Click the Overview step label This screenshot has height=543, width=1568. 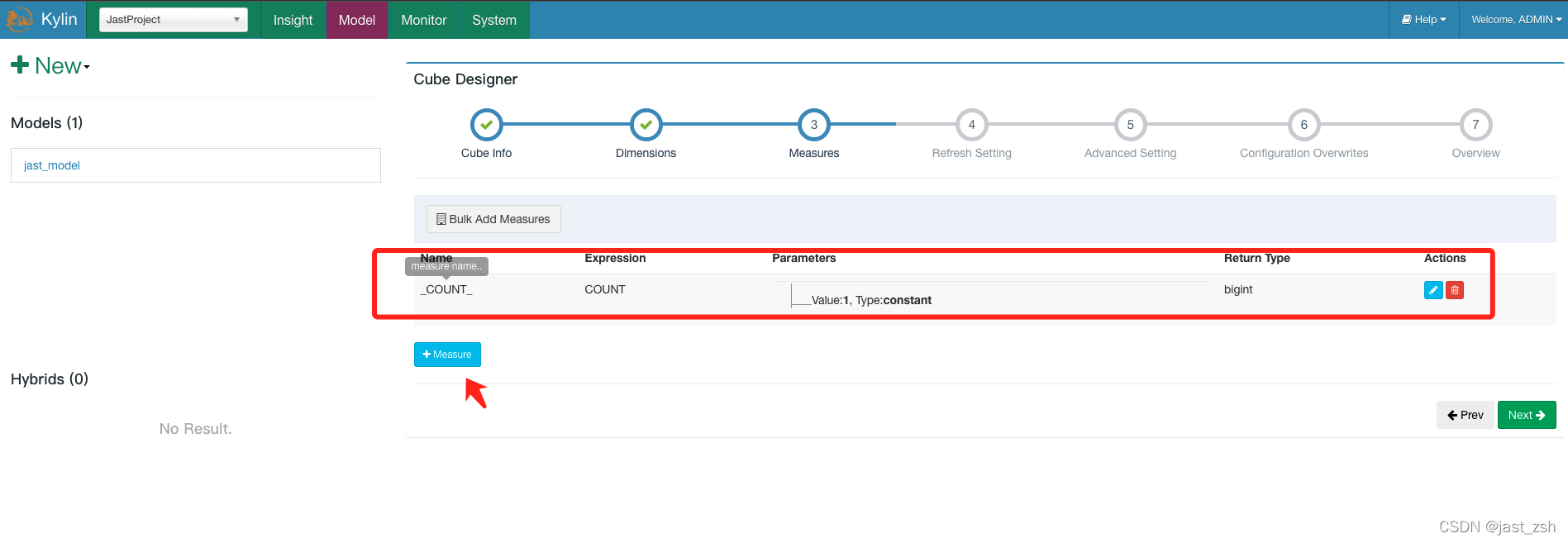[1475, 153]
